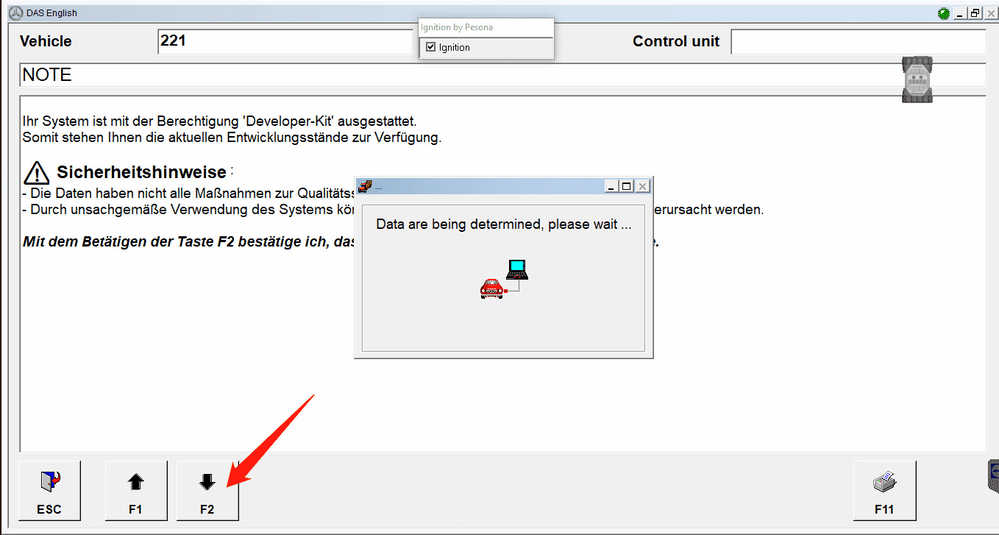Viewport: 999px width, 535px height.
Task: Click the F2 down arrow button
Action: (x=207, y=490)
